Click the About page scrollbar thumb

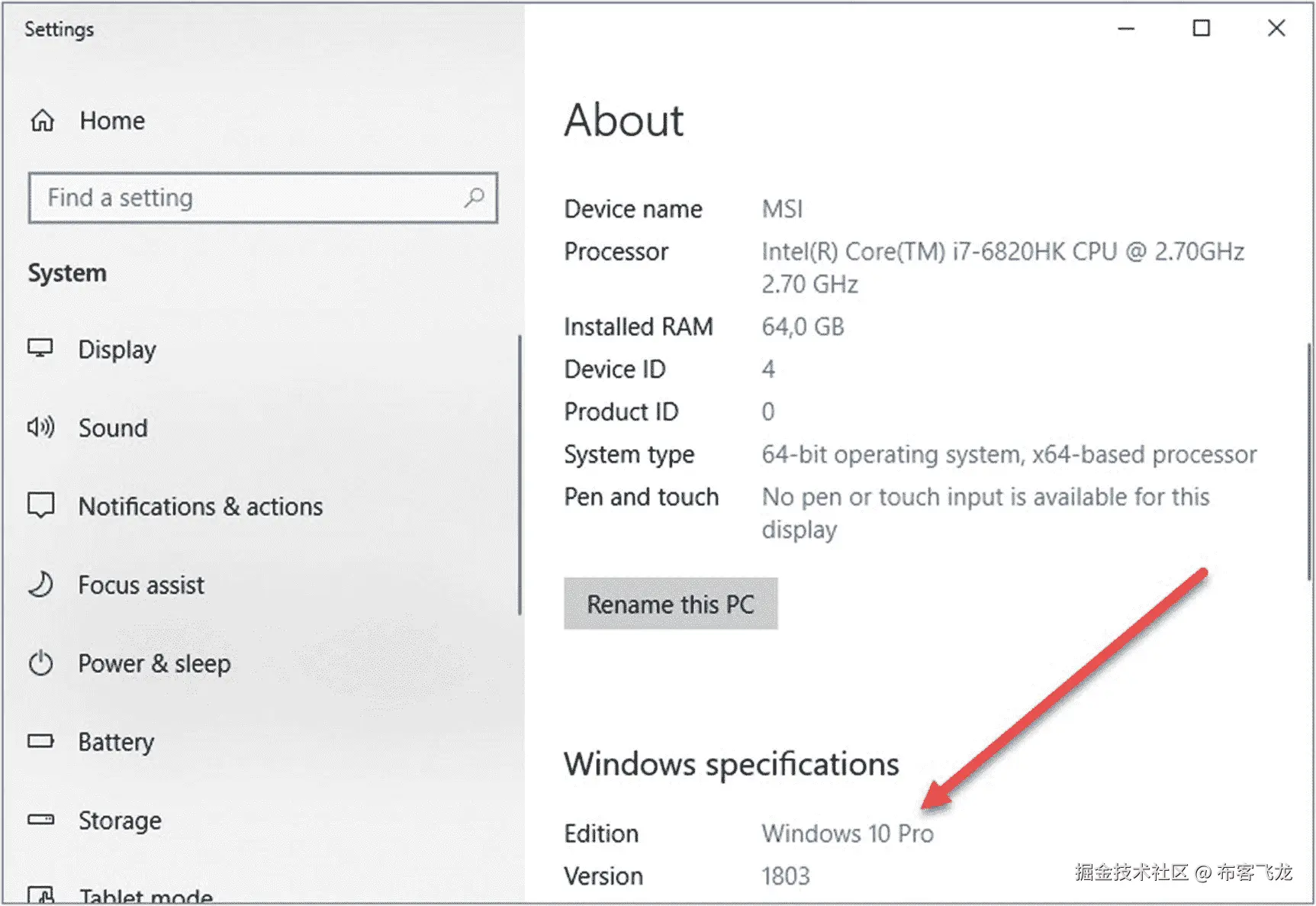click(x=1310, y=462)
